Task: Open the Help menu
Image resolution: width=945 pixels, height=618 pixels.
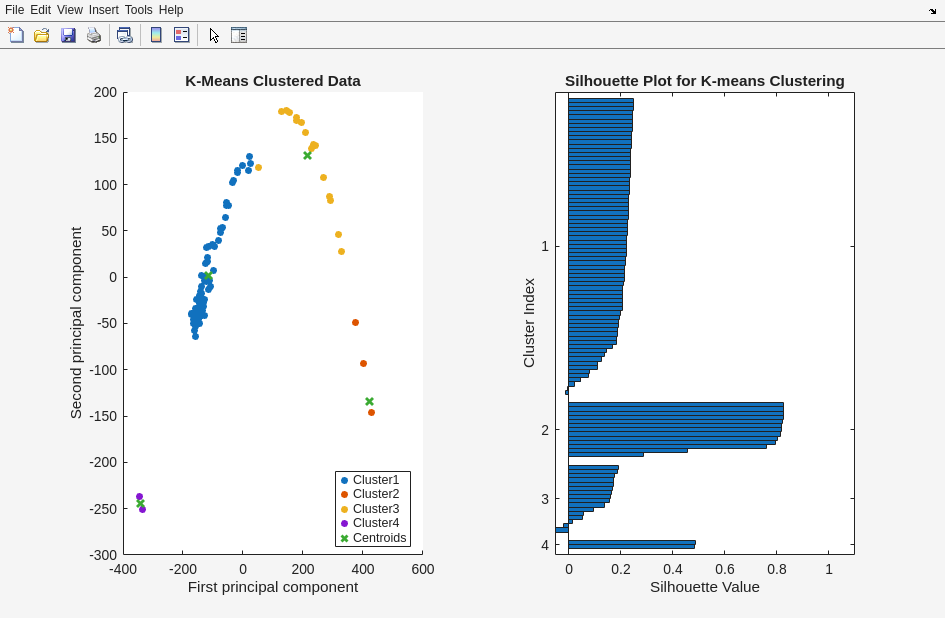Action: (171, 10)
